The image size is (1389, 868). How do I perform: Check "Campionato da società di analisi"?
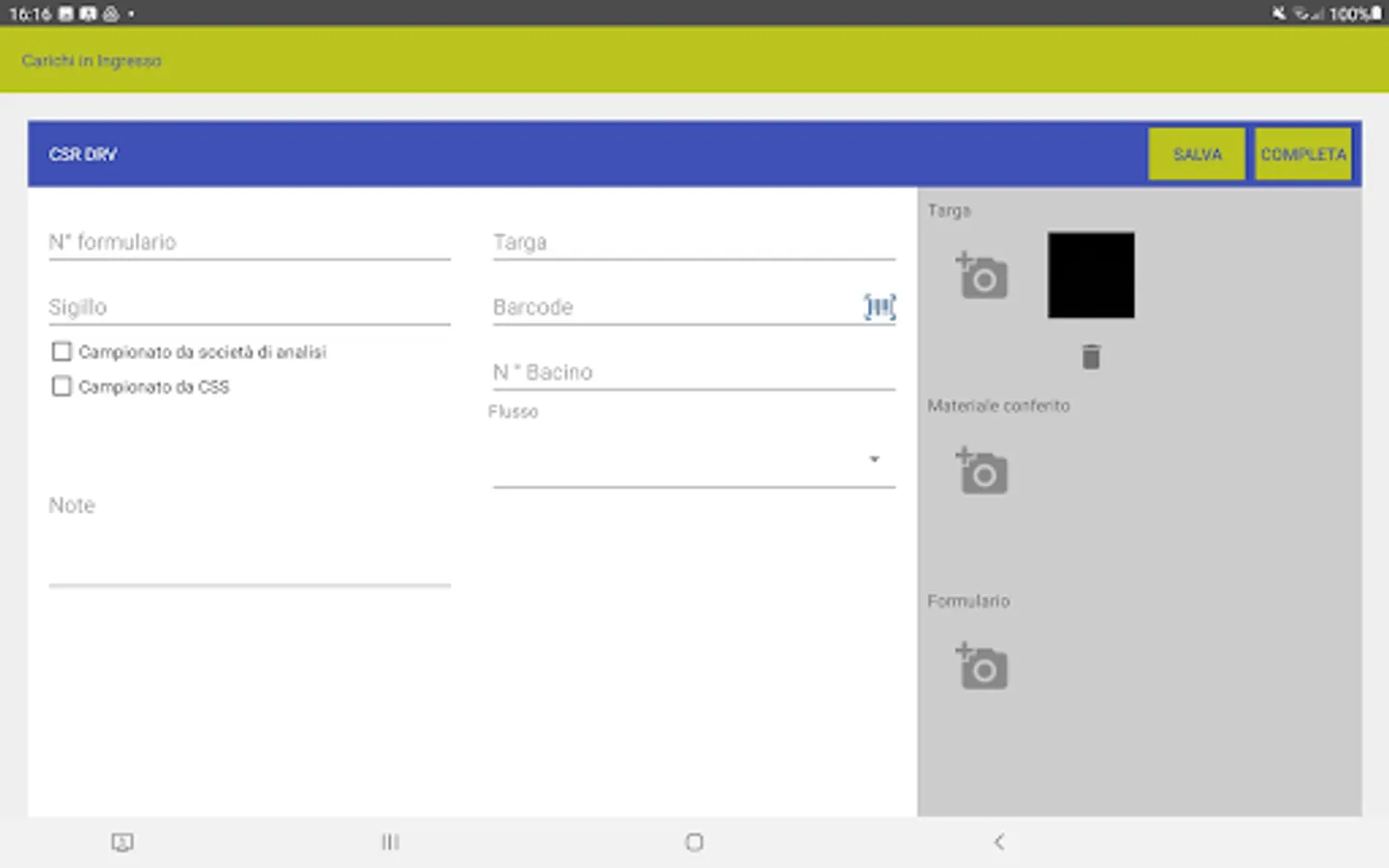click(x=61, y=351)
